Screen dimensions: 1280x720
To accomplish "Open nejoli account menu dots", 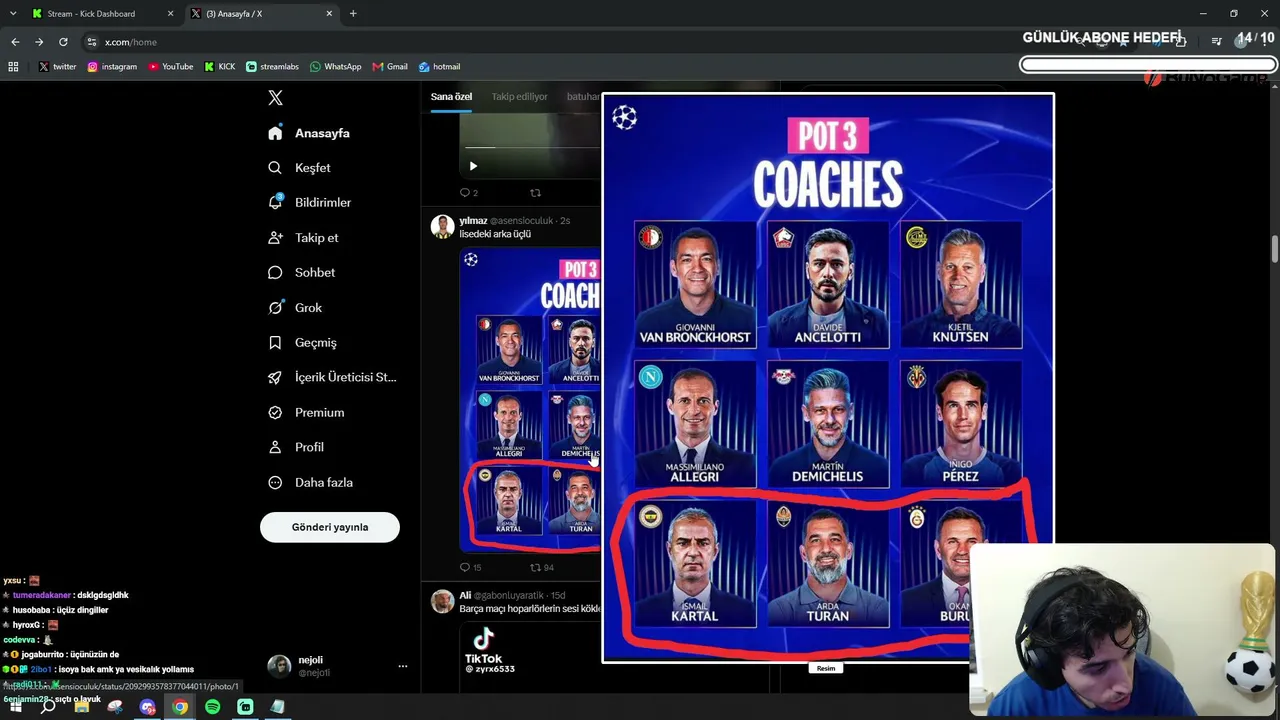I will (x=403, y=666).
